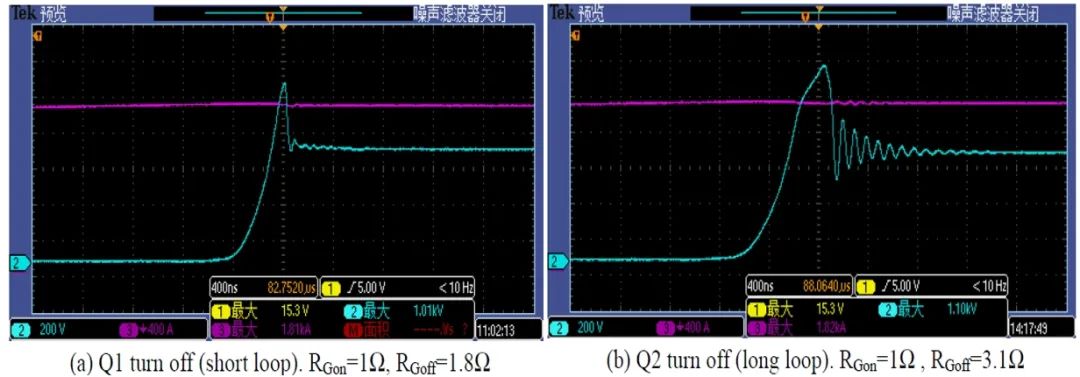Click channel 2 ground marker in left scope

pyautogui.click(x=19, y=262)
